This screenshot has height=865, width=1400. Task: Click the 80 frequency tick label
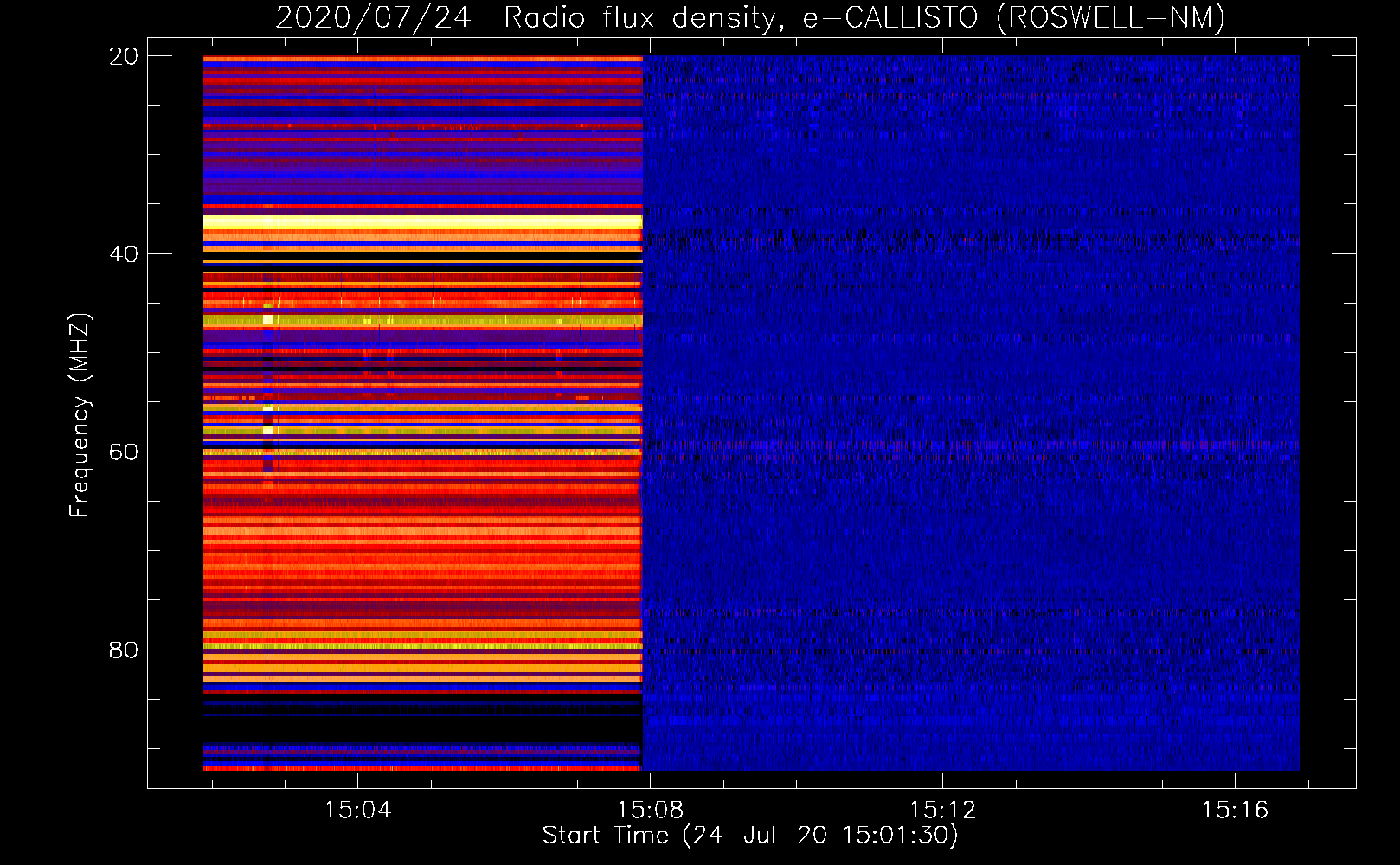[124, 650]
